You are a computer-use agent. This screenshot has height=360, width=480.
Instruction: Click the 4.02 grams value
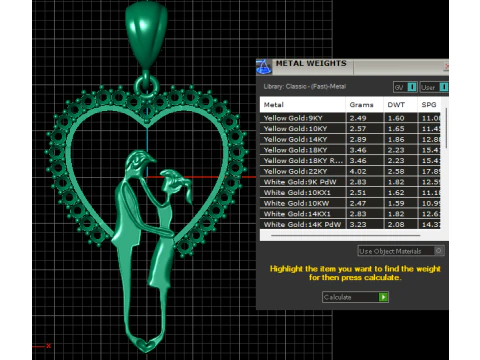[x=358, y=171]
